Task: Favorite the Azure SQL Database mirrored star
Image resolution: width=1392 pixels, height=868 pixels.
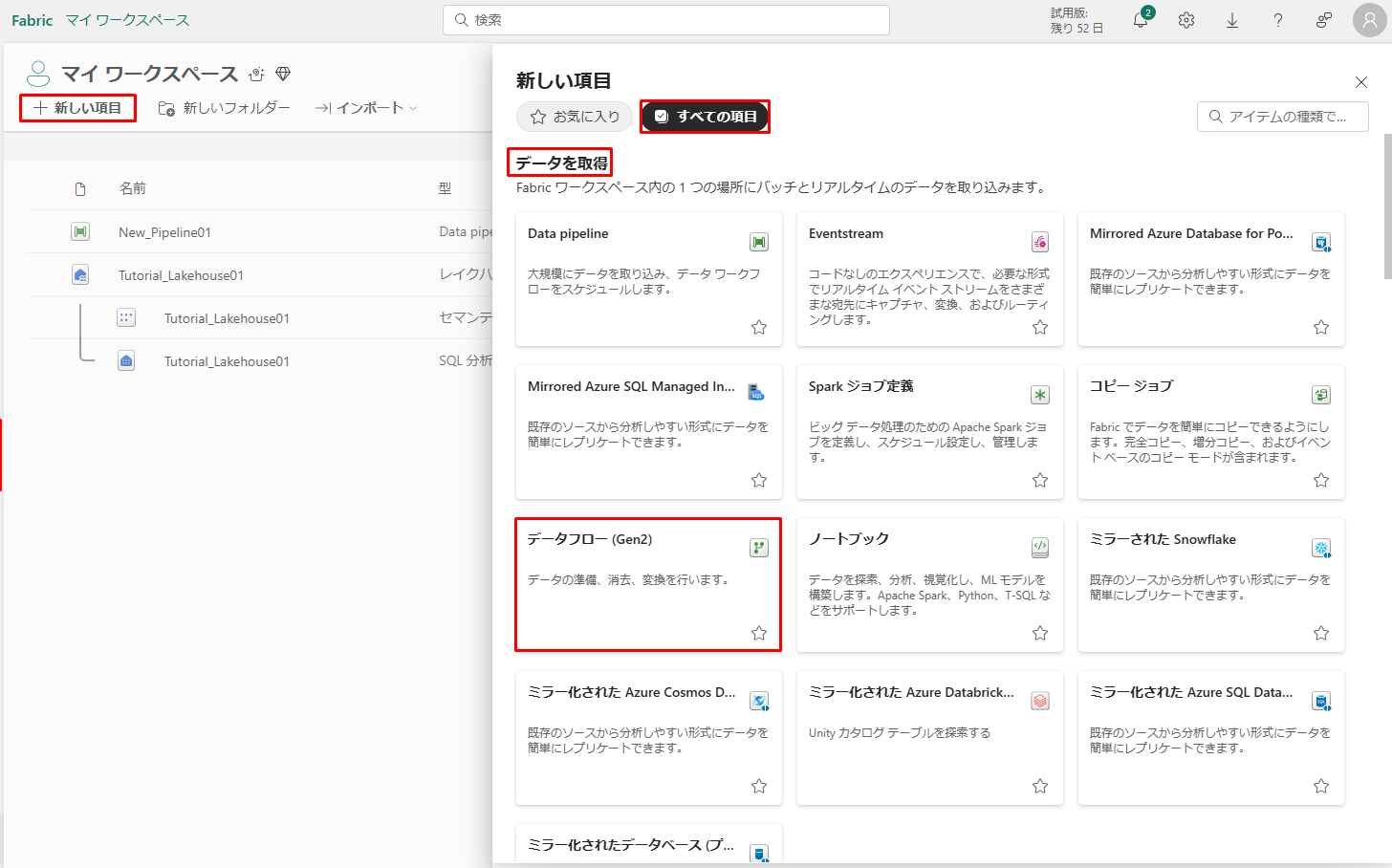Action: click(x=1321, y=786)
